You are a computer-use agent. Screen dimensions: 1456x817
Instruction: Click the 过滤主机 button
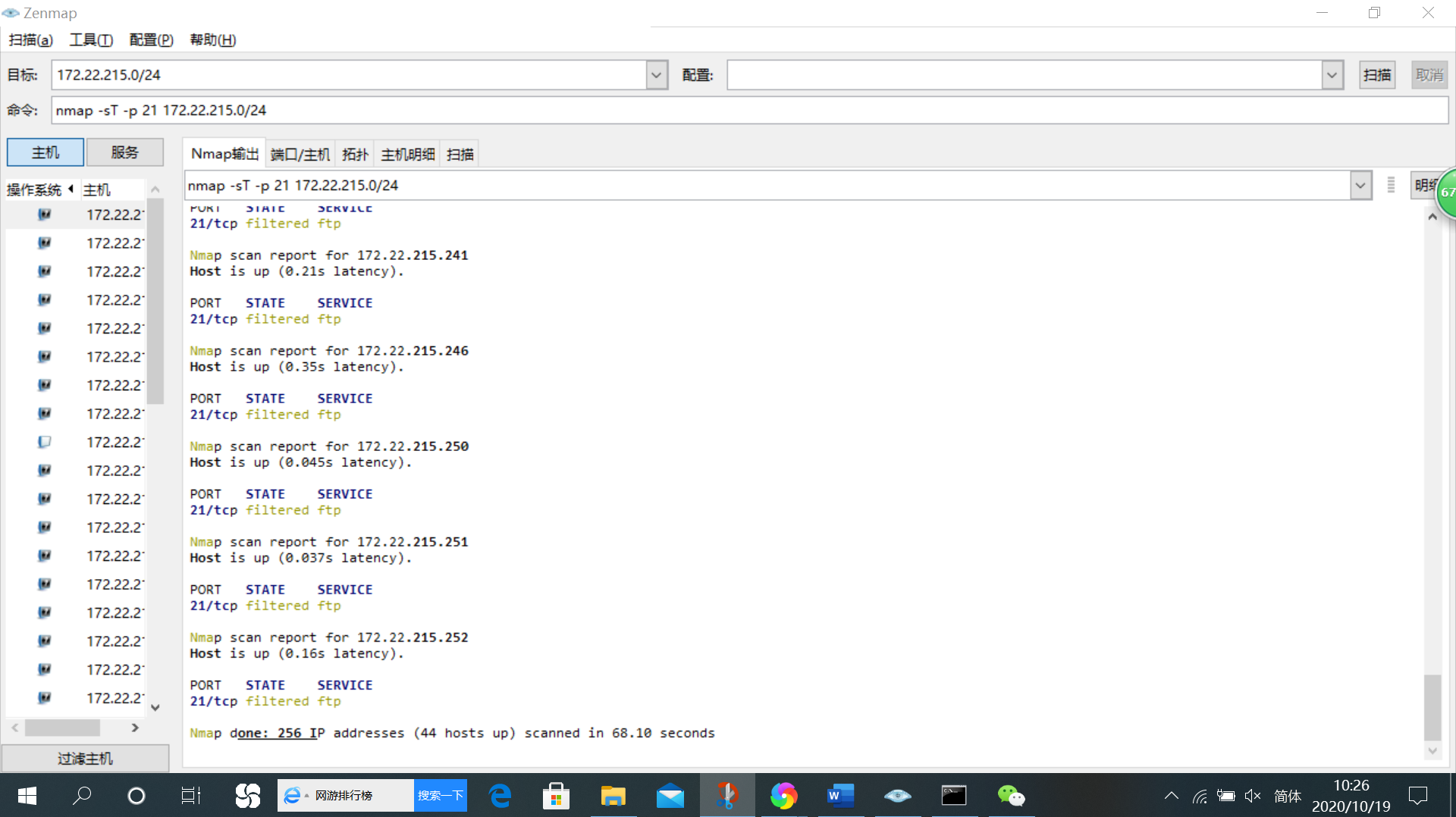coord(85,758)
